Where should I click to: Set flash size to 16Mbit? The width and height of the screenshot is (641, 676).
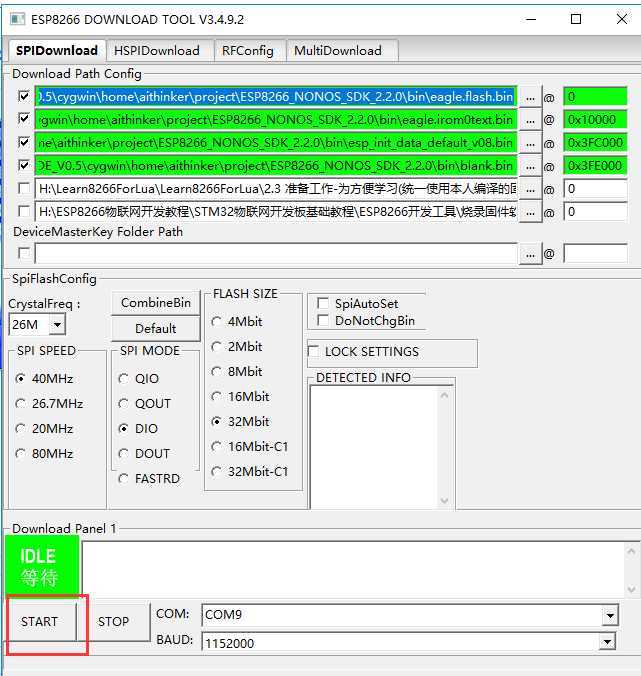tap(216, 397)
